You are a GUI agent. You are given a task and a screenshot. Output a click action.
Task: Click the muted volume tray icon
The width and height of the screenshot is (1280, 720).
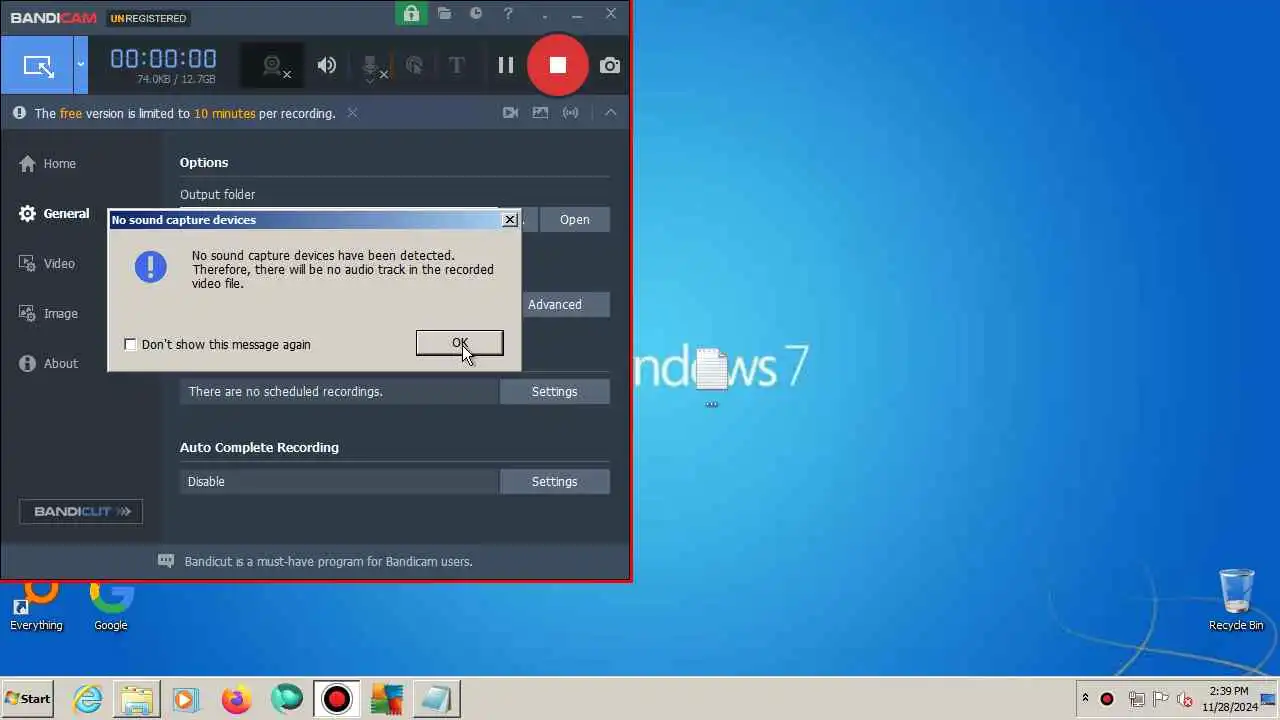(x=1185, y=699)
